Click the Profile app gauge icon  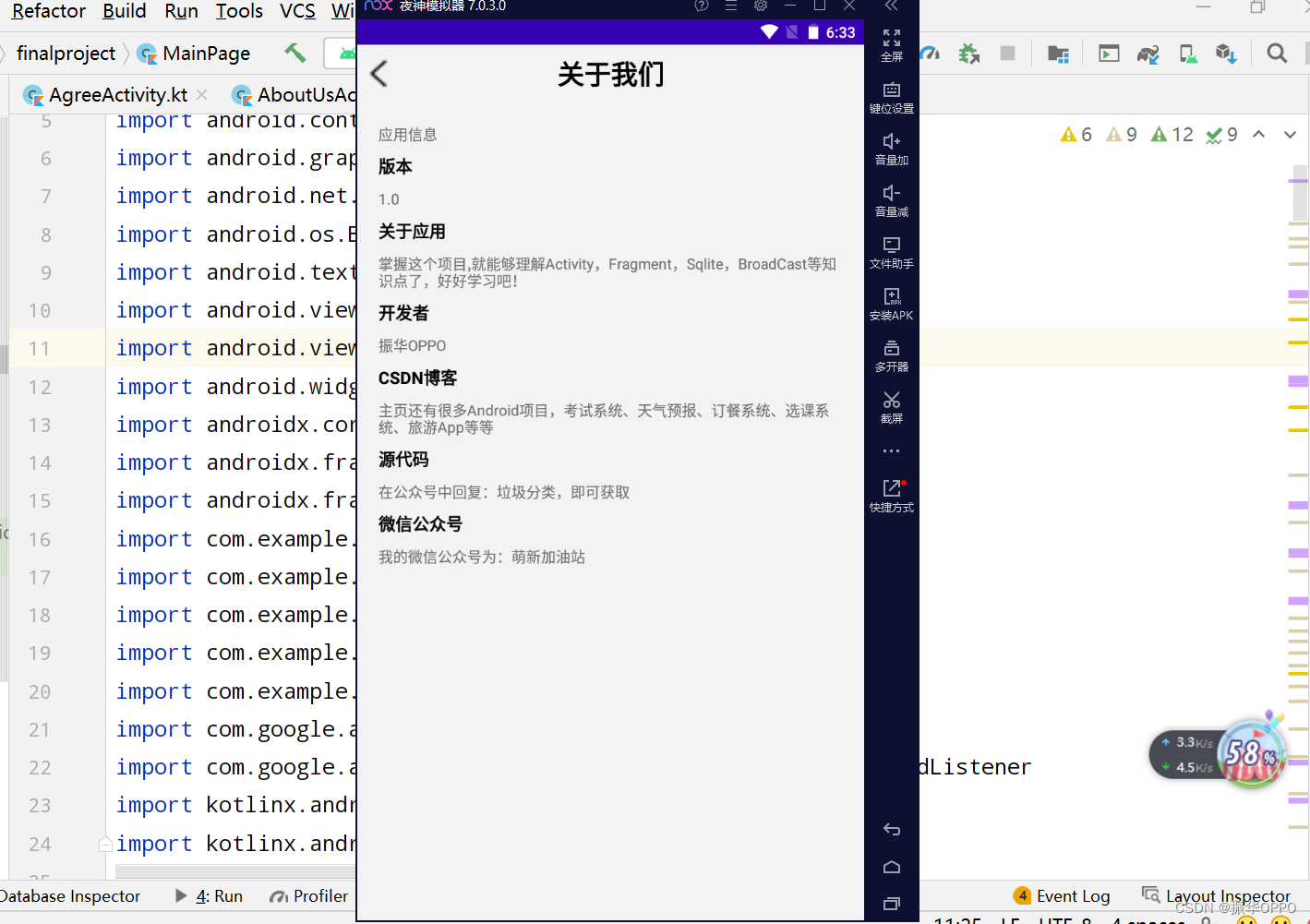click(x=930, y=54)
